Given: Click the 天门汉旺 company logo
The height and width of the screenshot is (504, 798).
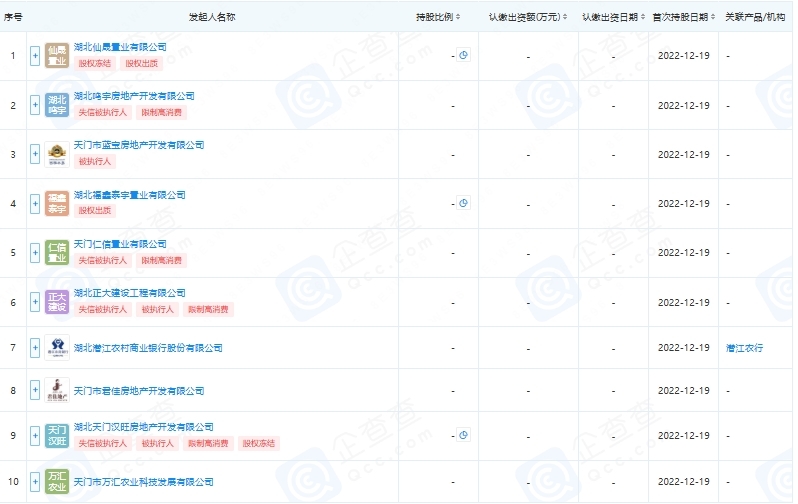Looking at the screenshot, I should (x=57, y=436).
